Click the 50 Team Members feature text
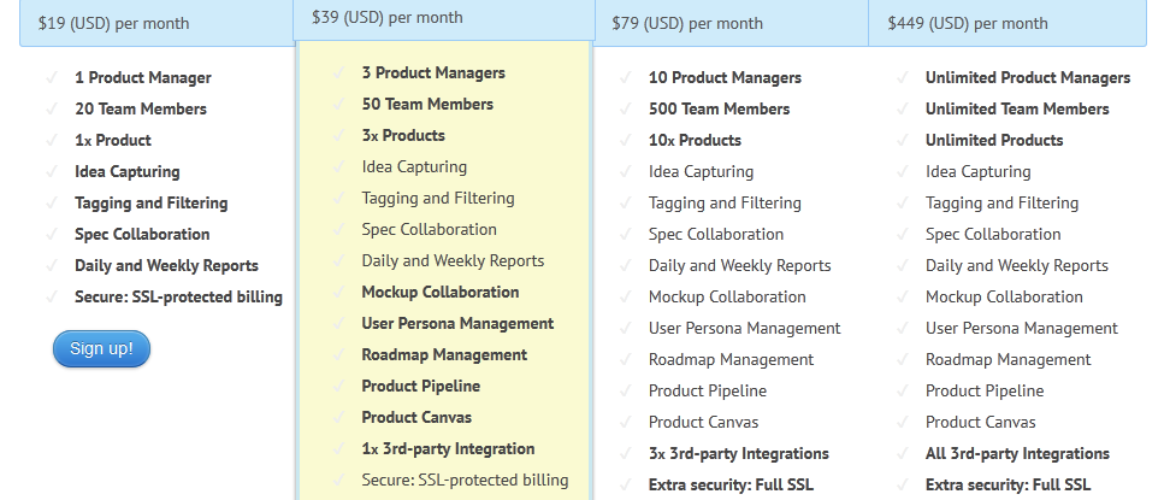 coord(427,104)
